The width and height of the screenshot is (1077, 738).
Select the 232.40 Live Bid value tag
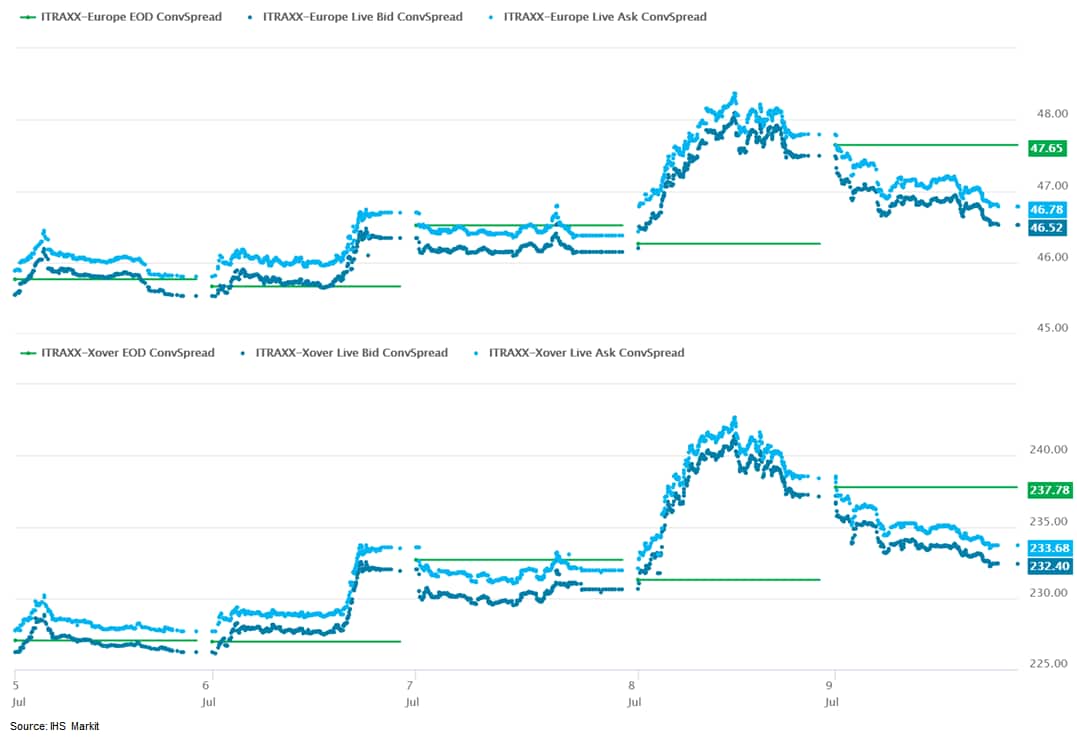(1049, 566)
